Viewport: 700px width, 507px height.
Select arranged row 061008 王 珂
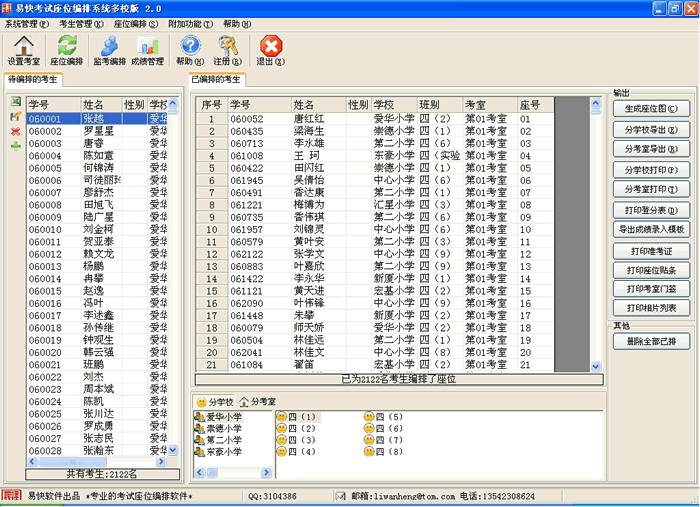tap(374, 156)
